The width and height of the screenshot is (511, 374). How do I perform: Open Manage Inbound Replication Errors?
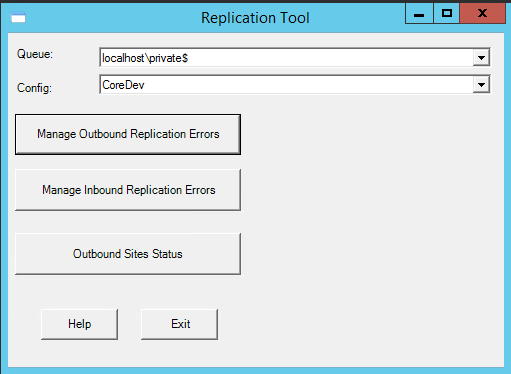[128, 190]
